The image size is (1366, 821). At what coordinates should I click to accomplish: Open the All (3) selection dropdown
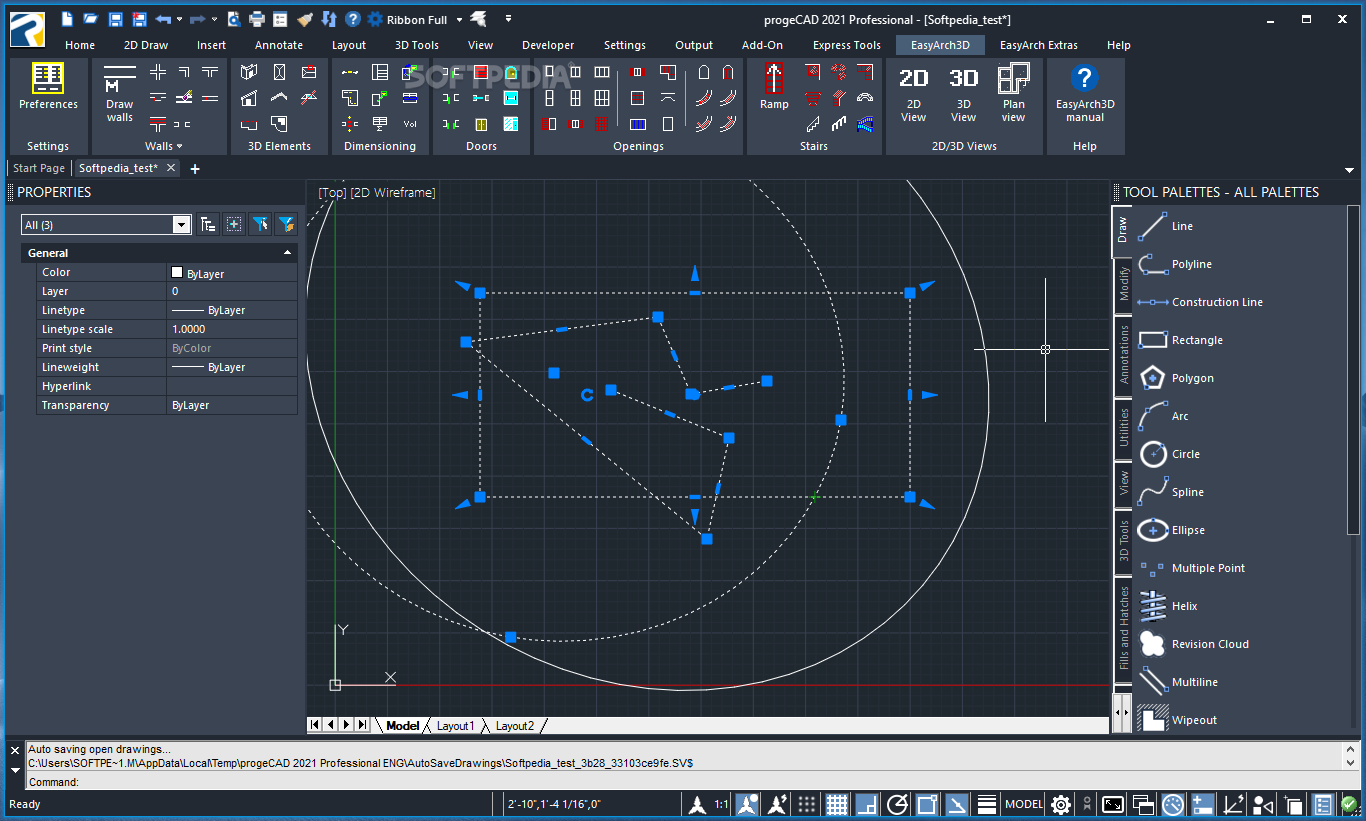click(x=181, y=225)
